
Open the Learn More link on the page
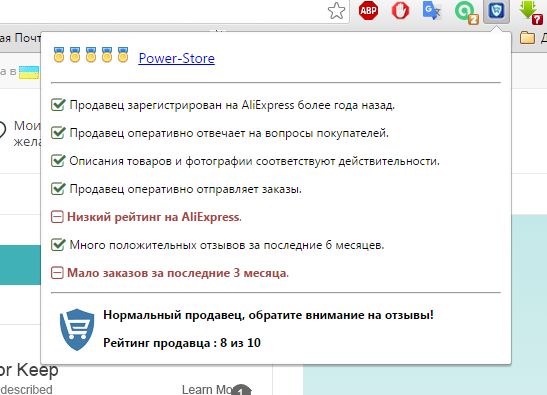point(207,389)
